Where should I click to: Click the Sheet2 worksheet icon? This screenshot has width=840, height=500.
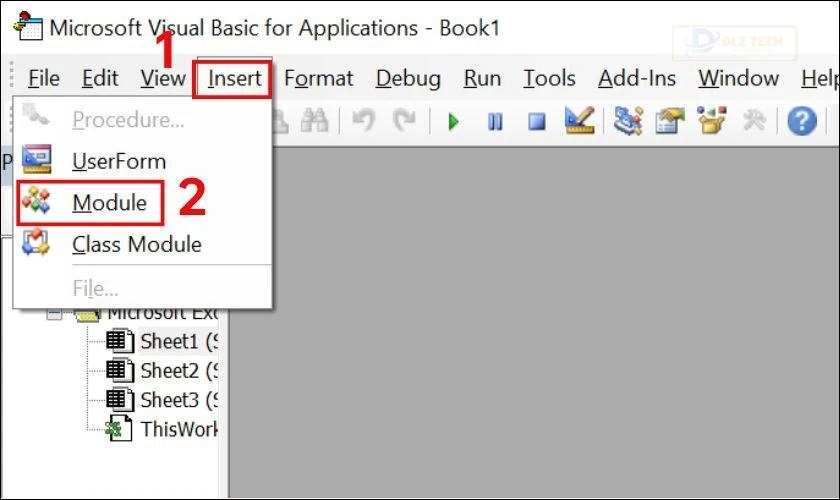point(119,370)
